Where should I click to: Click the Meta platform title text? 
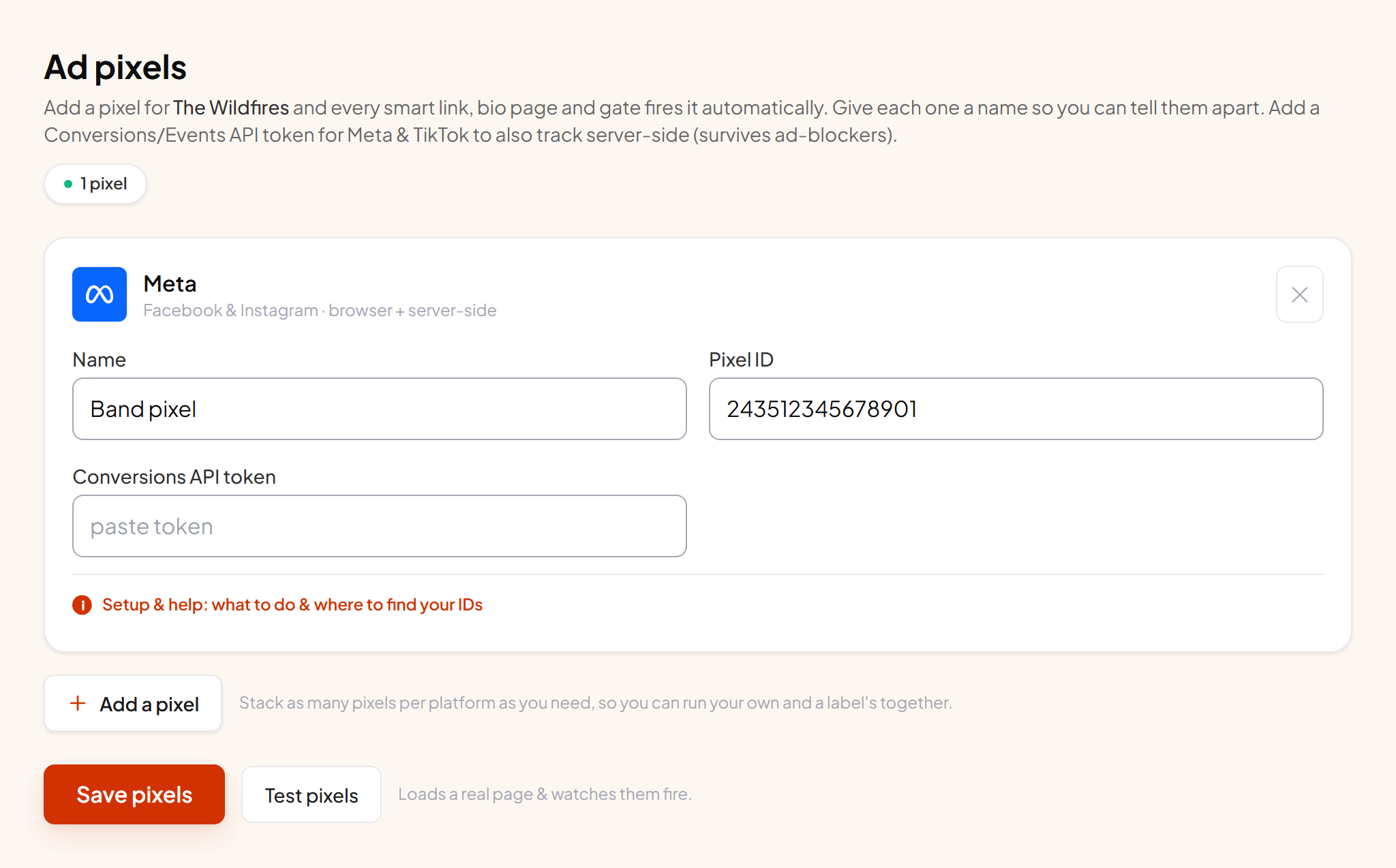click(x=170, y=283)
